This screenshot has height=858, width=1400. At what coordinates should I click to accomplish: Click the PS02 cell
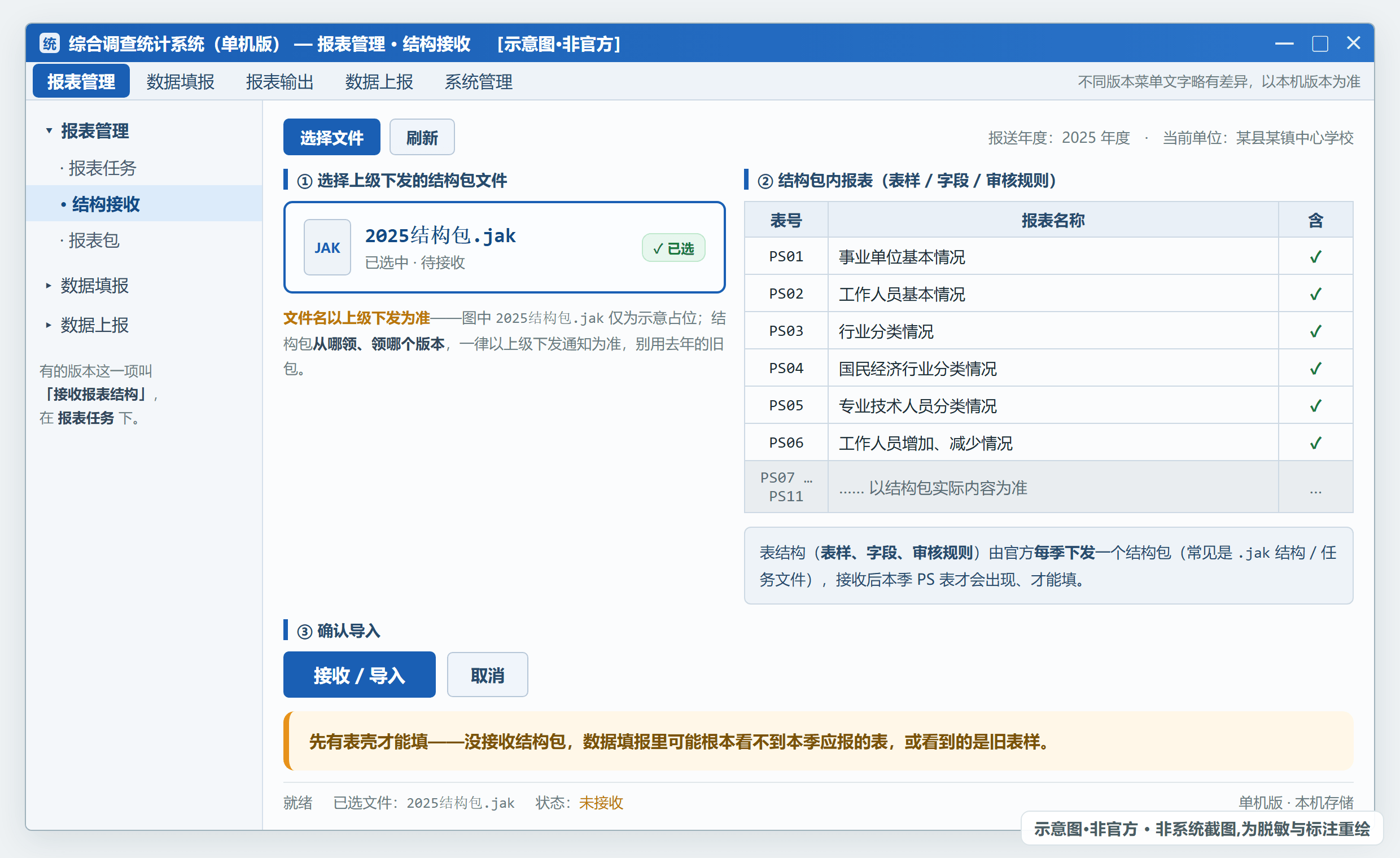click(x=786, y=294)
